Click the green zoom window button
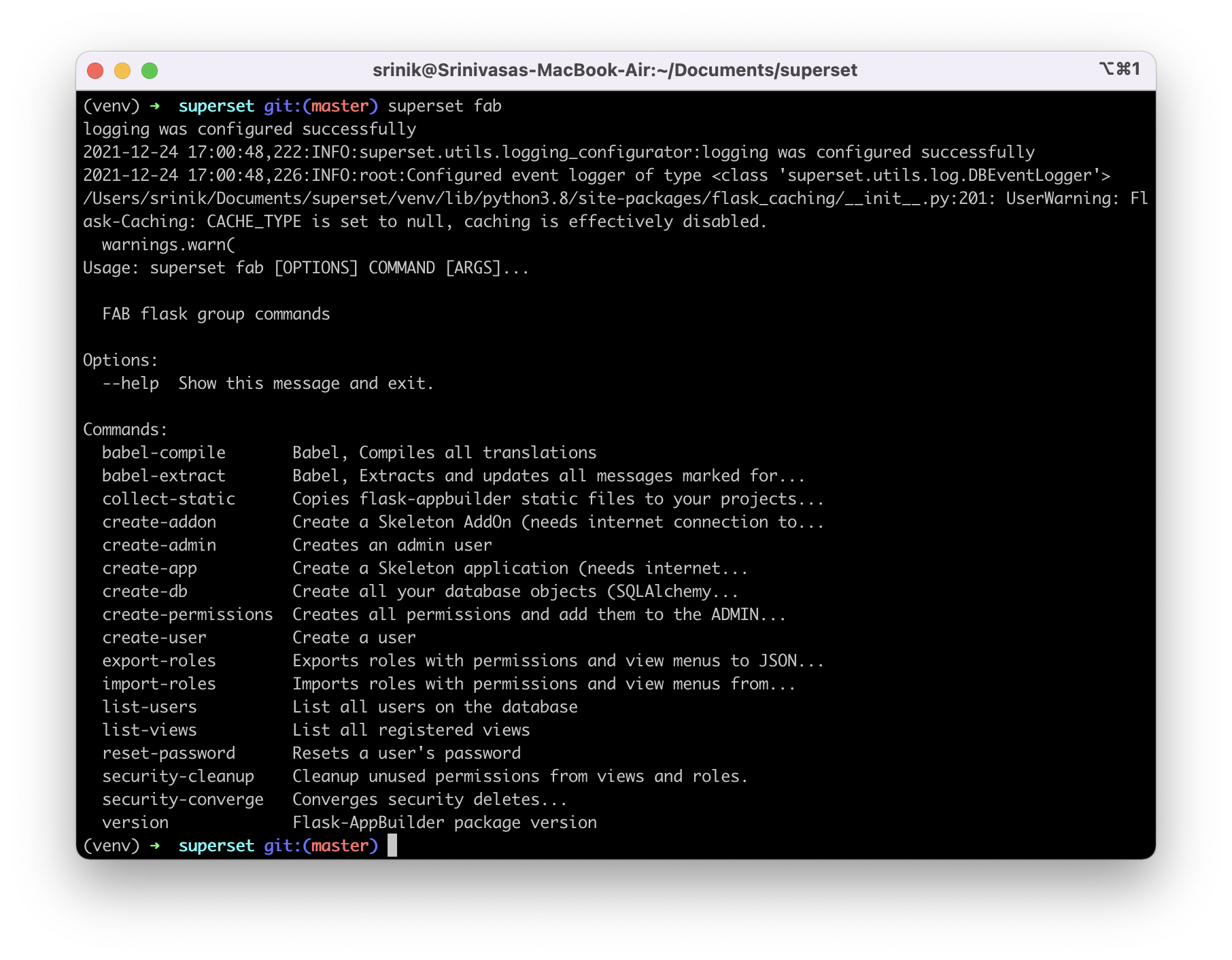This screenshot has width=1232, height=960. [x=150, y=71]
